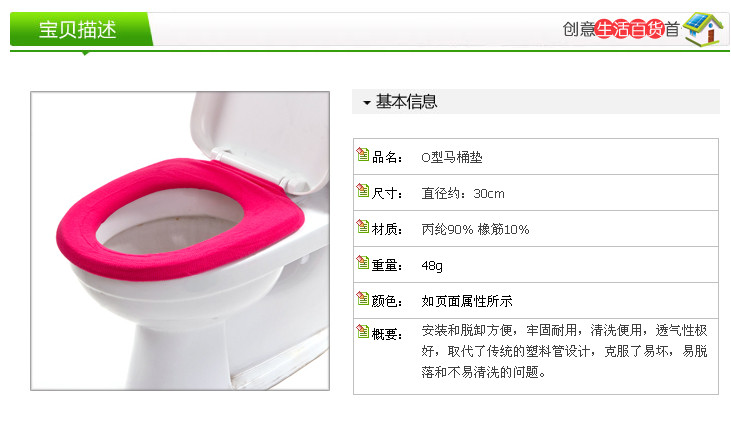
Task: Click the house logo icon in header
Action: 703,29
